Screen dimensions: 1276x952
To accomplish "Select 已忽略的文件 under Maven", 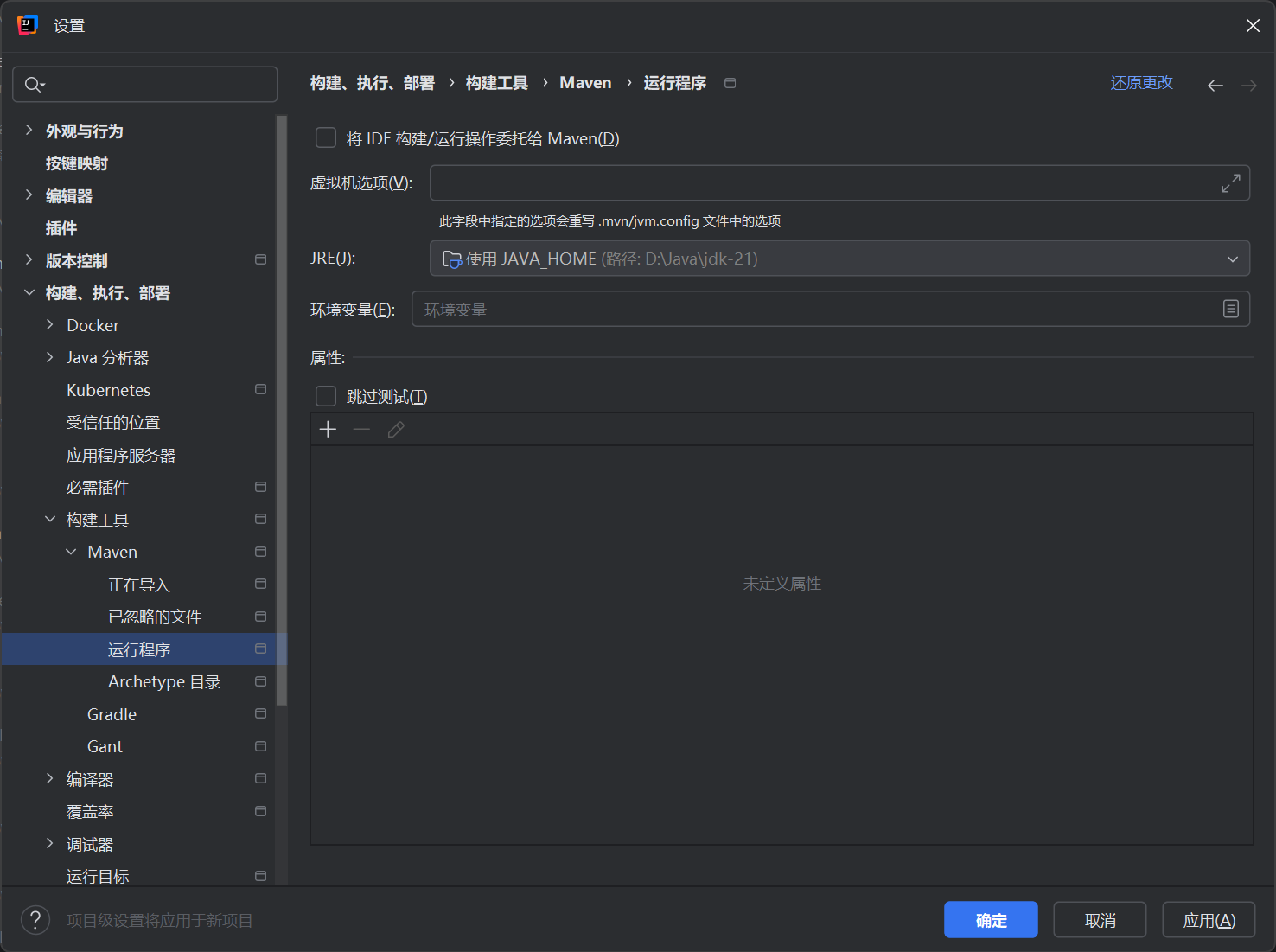I will click(155, 617).
